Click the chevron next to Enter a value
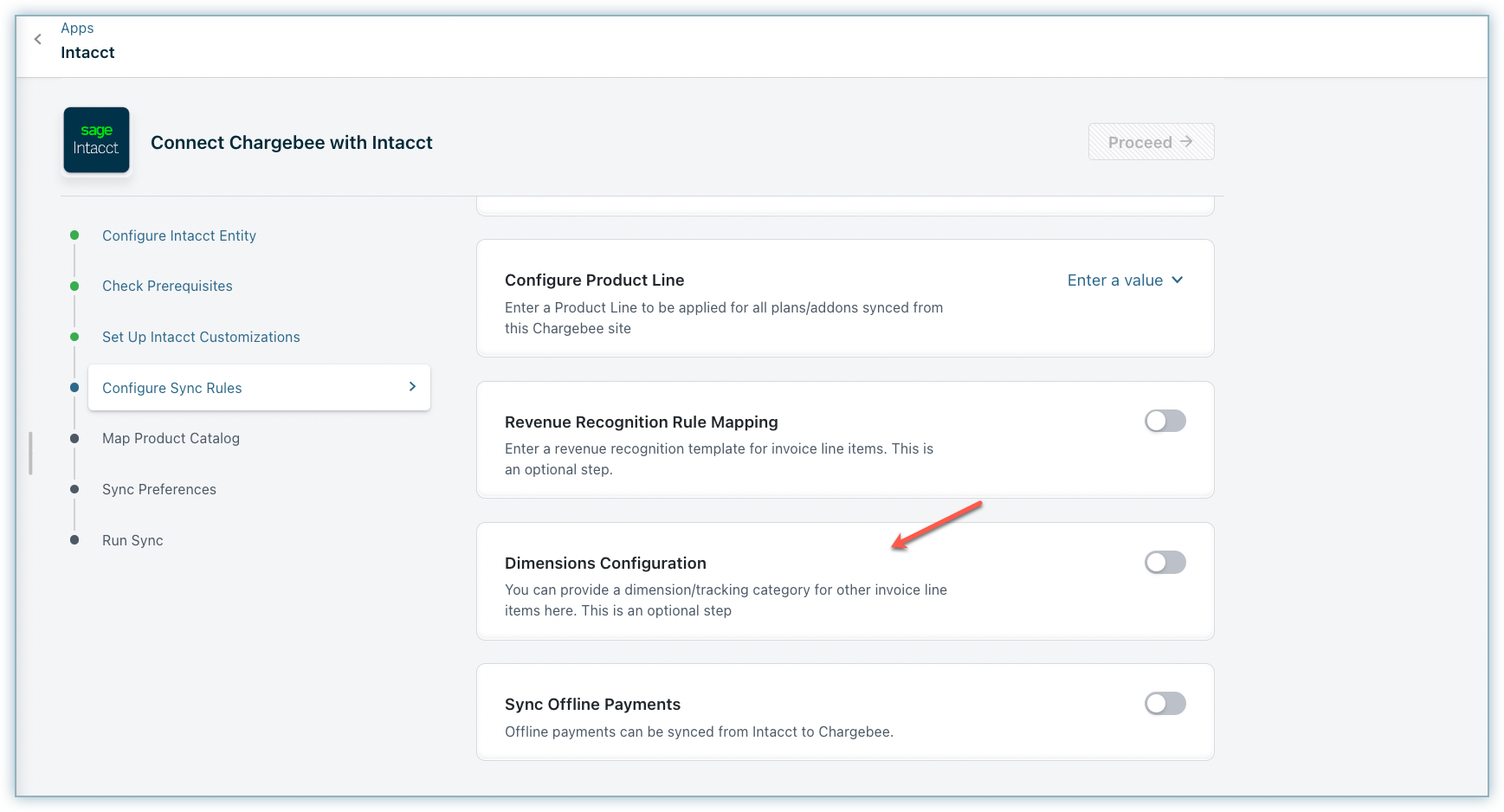This screenshot has height=812, width=1504. tap(1178, 280)
